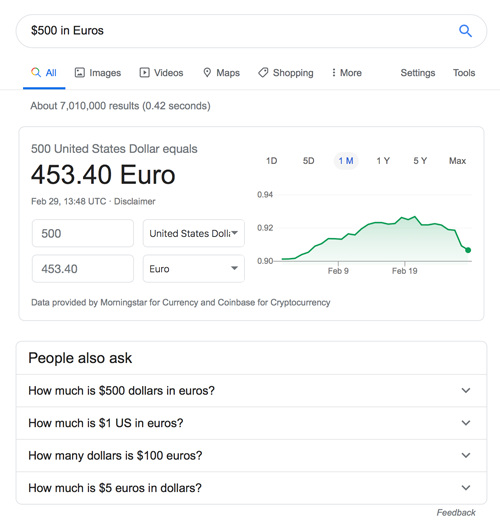
Task: Open search Tools
Action: (x=464, y=73)
